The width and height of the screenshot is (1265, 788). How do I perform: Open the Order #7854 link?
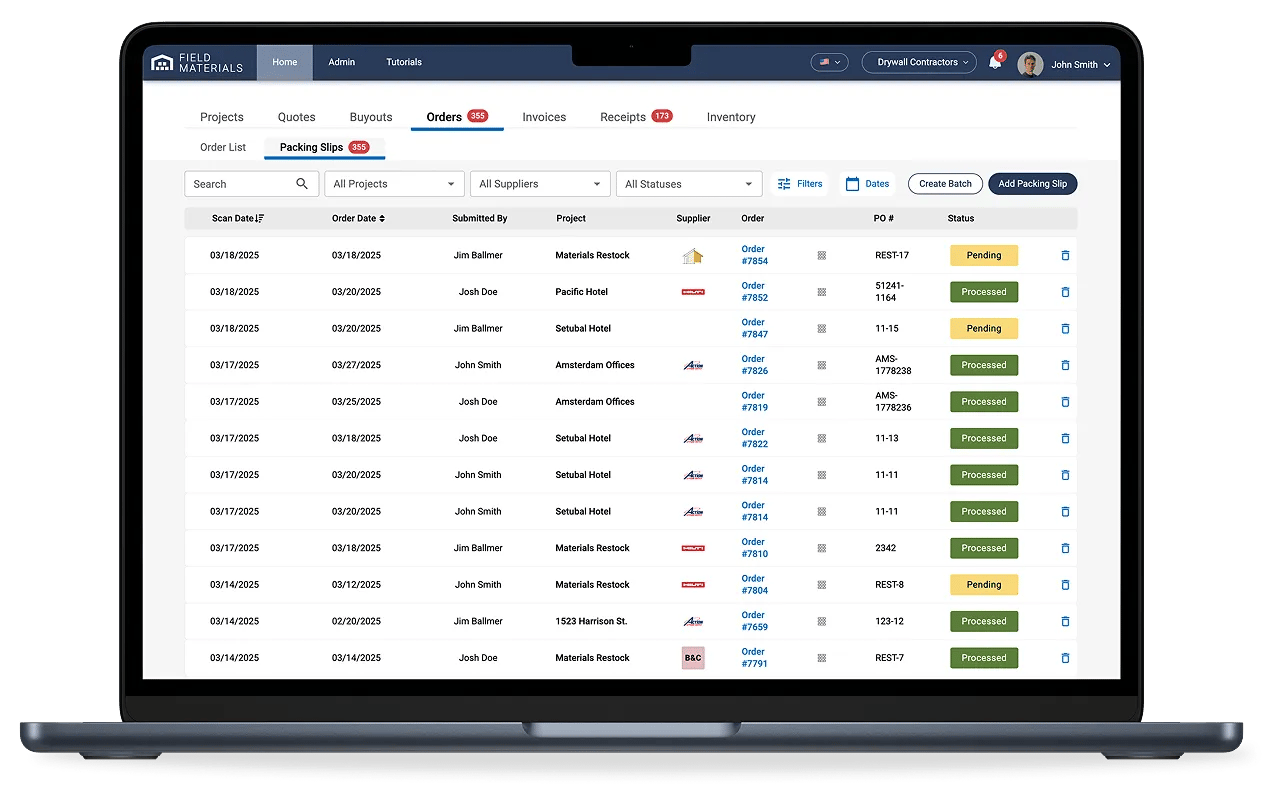click(754, 256)
